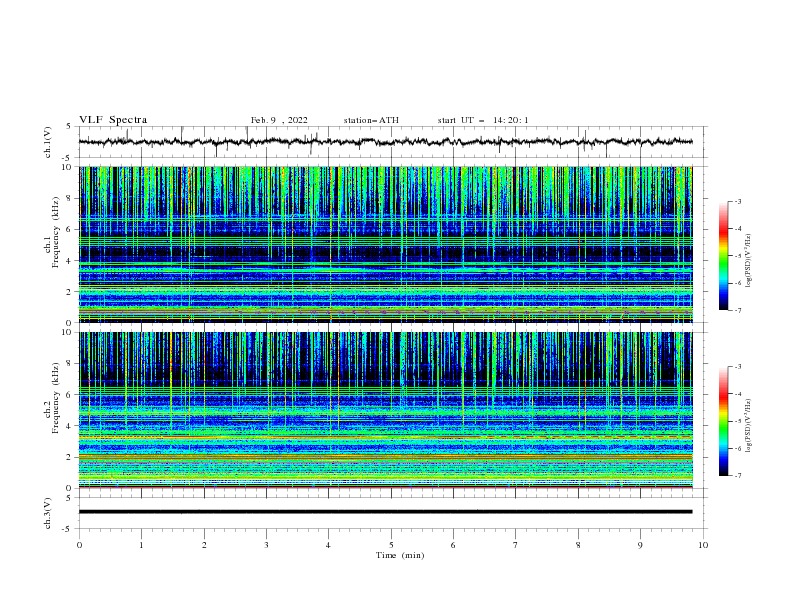
Task: Click tick label "3" on the Time axis
Action: tap(266, 545)
